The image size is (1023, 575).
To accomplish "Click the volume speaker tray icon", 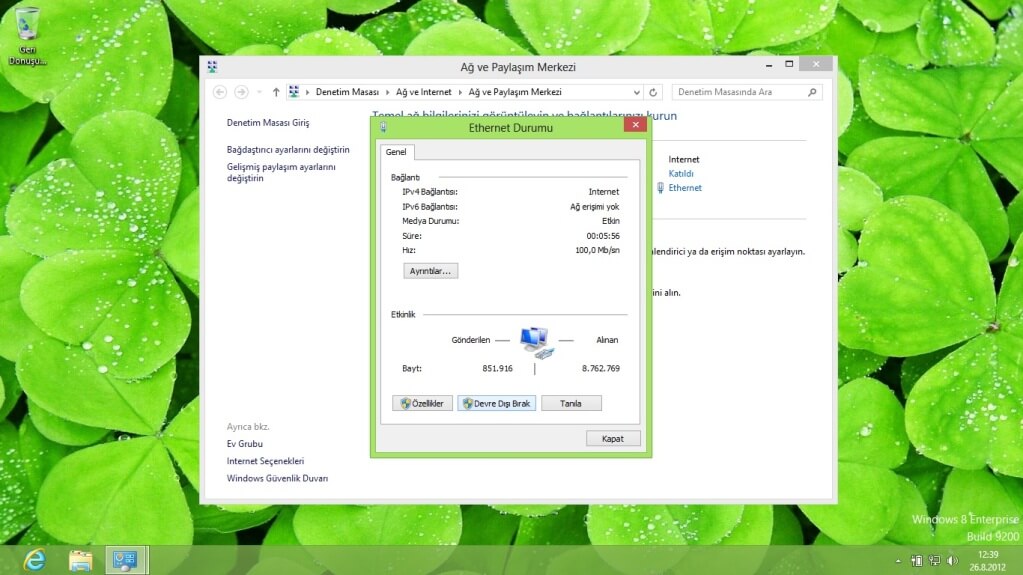I will [952, 560].
